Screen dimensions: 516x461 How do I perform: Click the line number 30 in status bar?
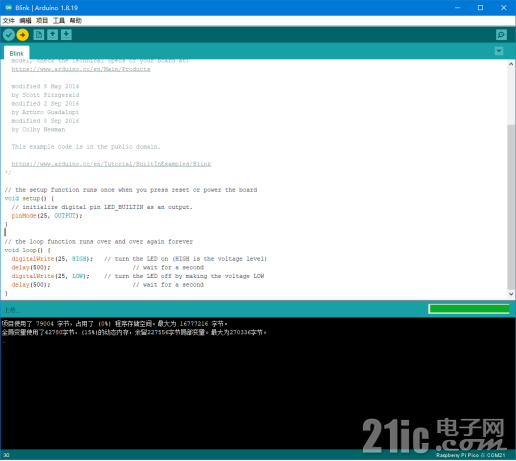(x=6, y=455)
